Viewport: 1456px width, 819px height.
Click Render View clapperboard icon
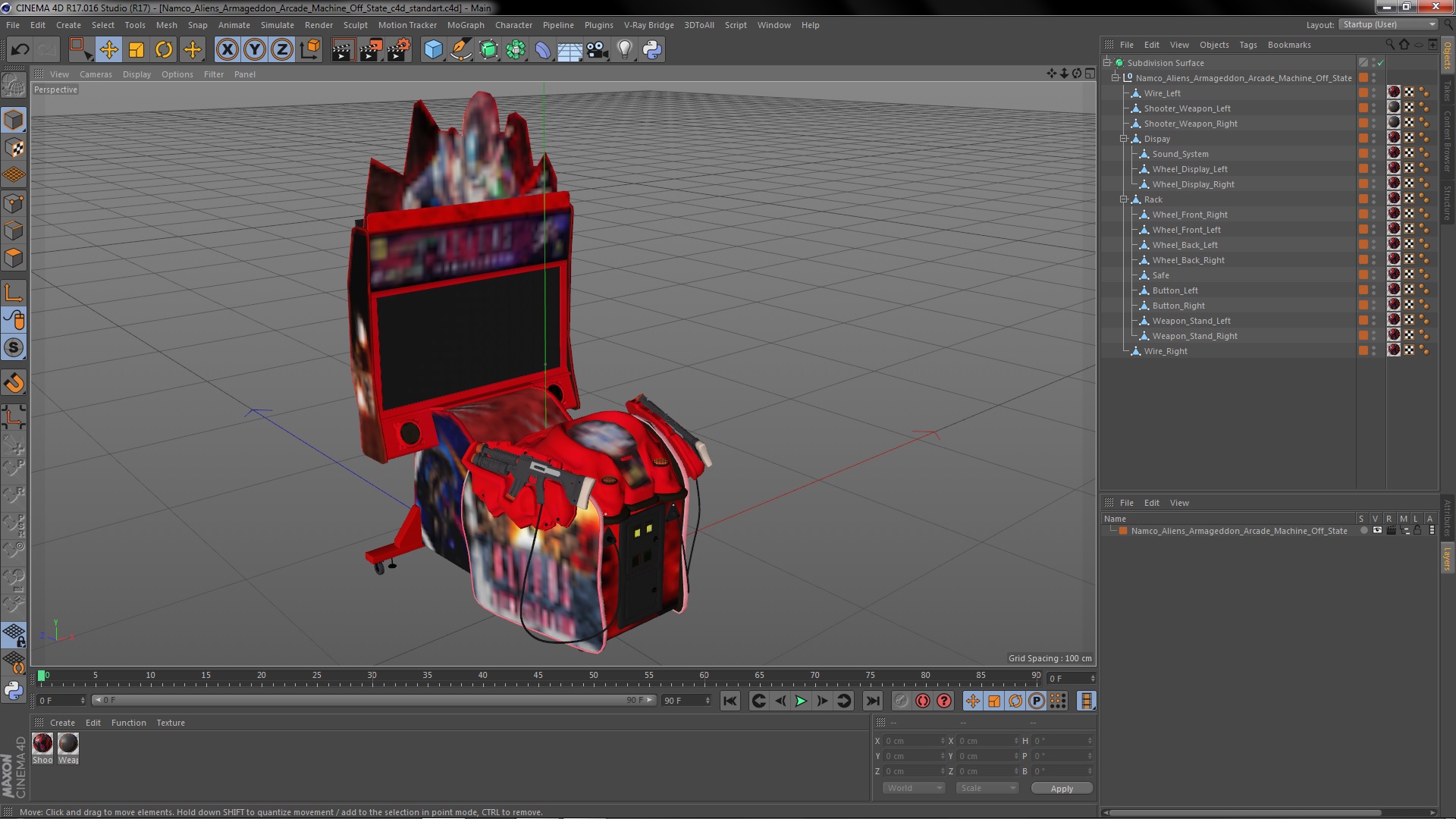[343, 50]
